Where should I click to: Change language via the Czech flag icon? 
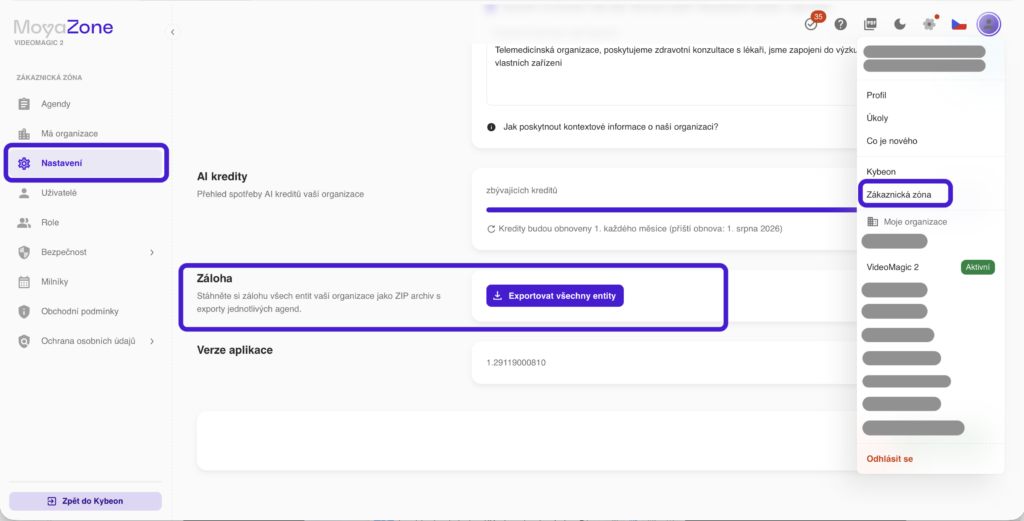point(959,24)
